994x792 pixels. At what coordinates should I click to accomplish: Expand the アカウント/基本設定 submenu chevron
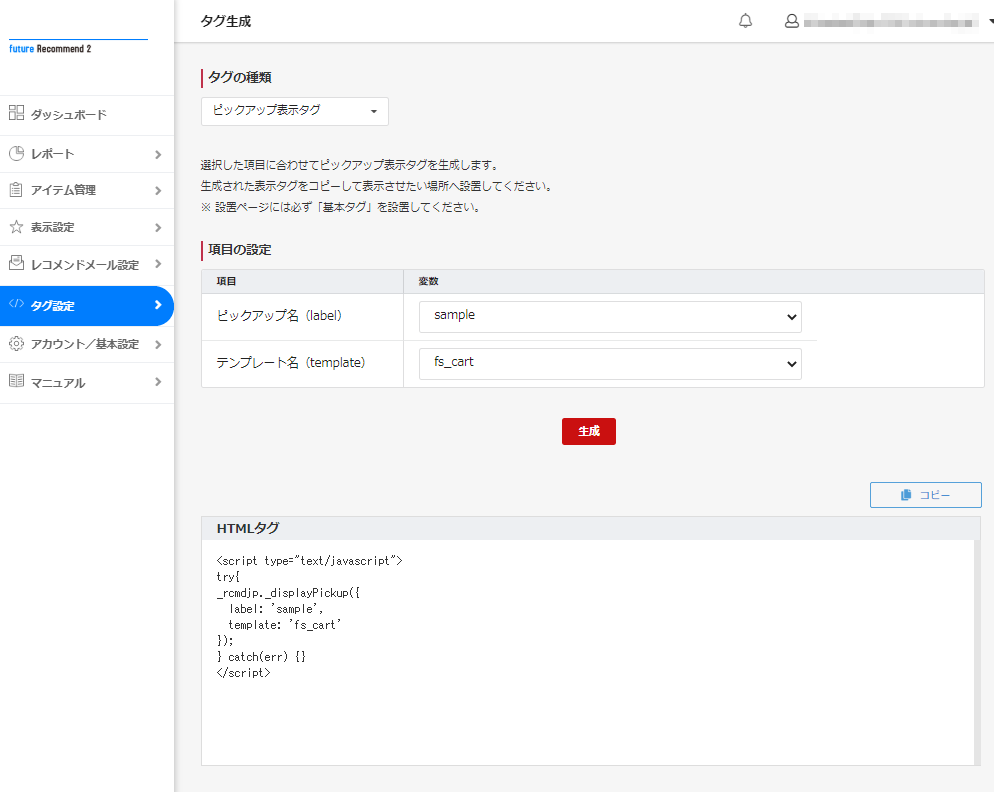[158, 344]
